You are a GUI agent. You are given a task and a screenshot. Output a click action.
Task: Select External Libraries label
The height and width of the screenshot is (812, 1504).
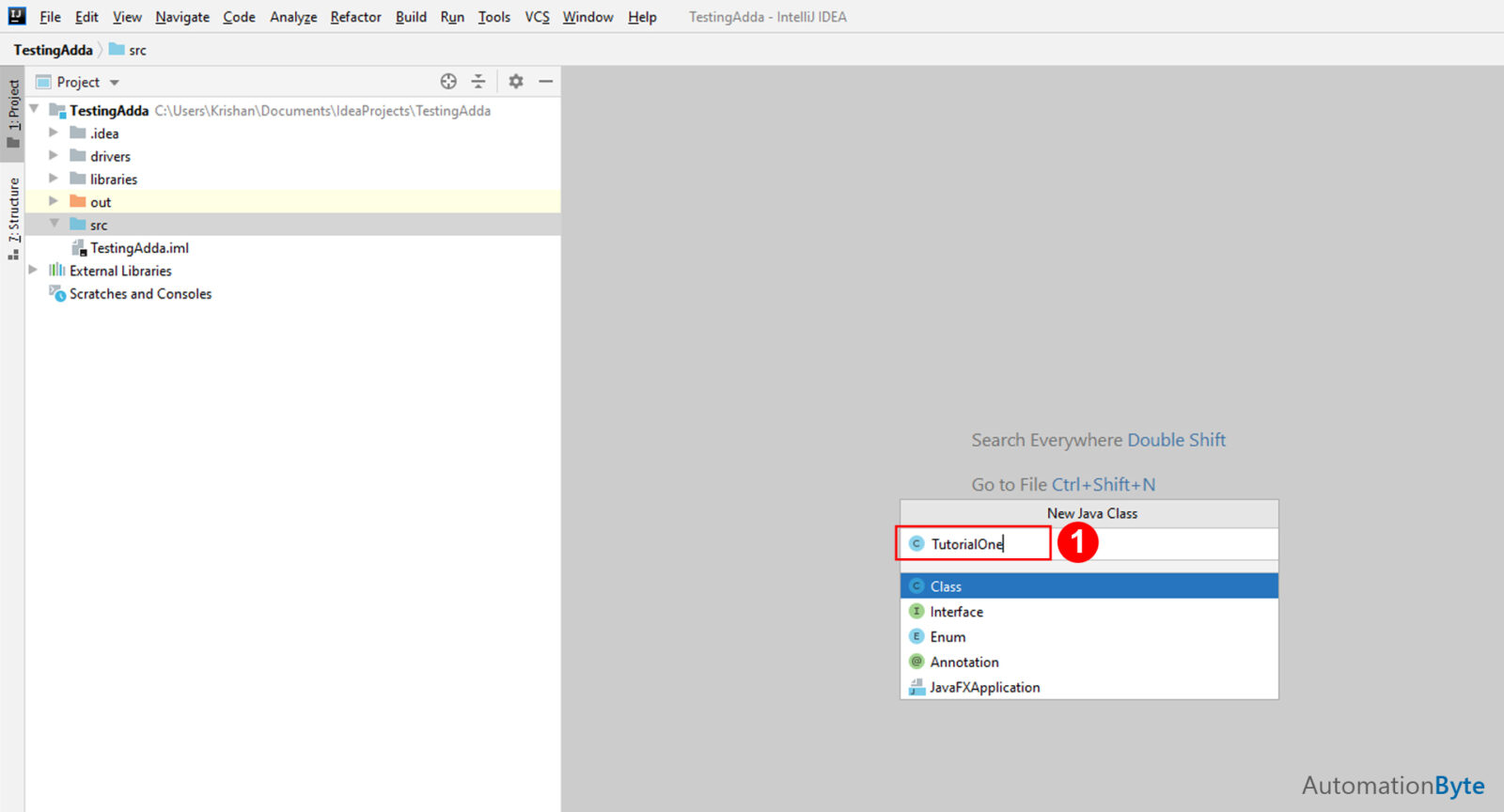coord(120,271)
